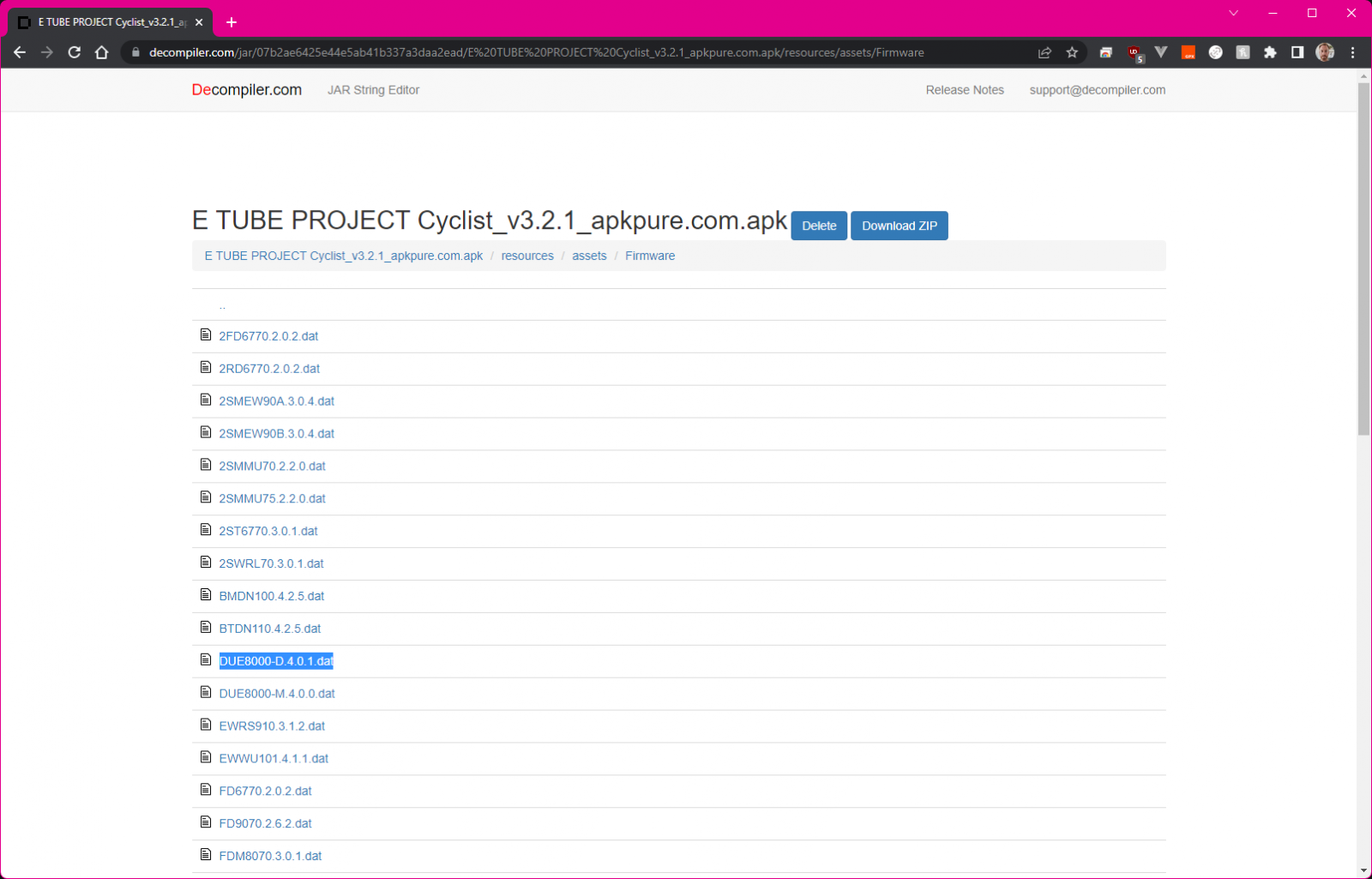Click file icon beside EWRS910.3.1.2.dat
Viewport: 1372px width, 879px height.
pos(206,725)
